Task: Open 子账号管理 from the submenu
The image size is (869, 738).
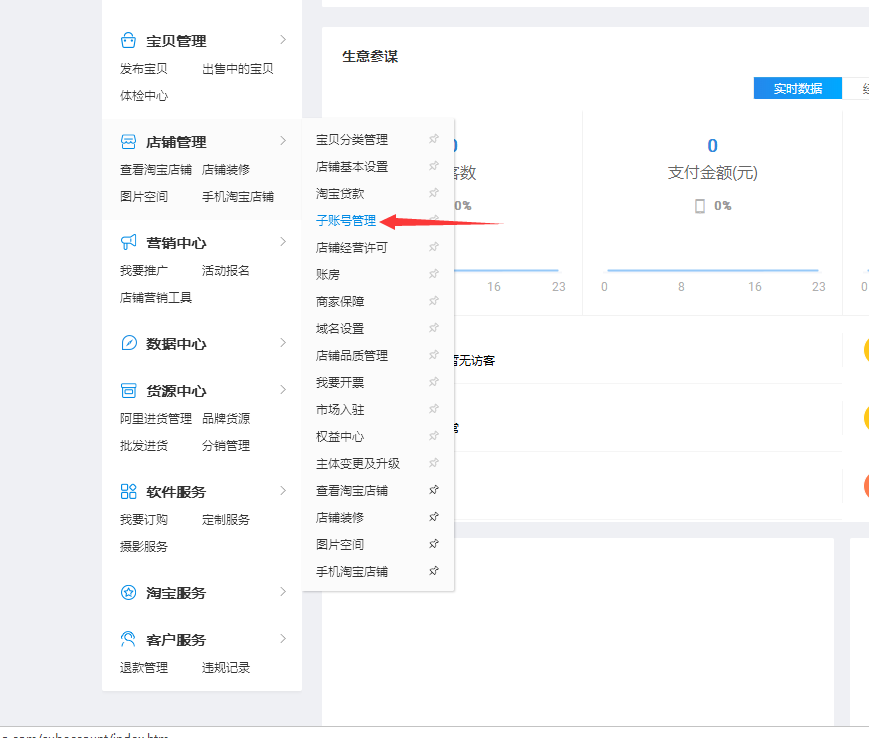Action: tap(346, 221)
